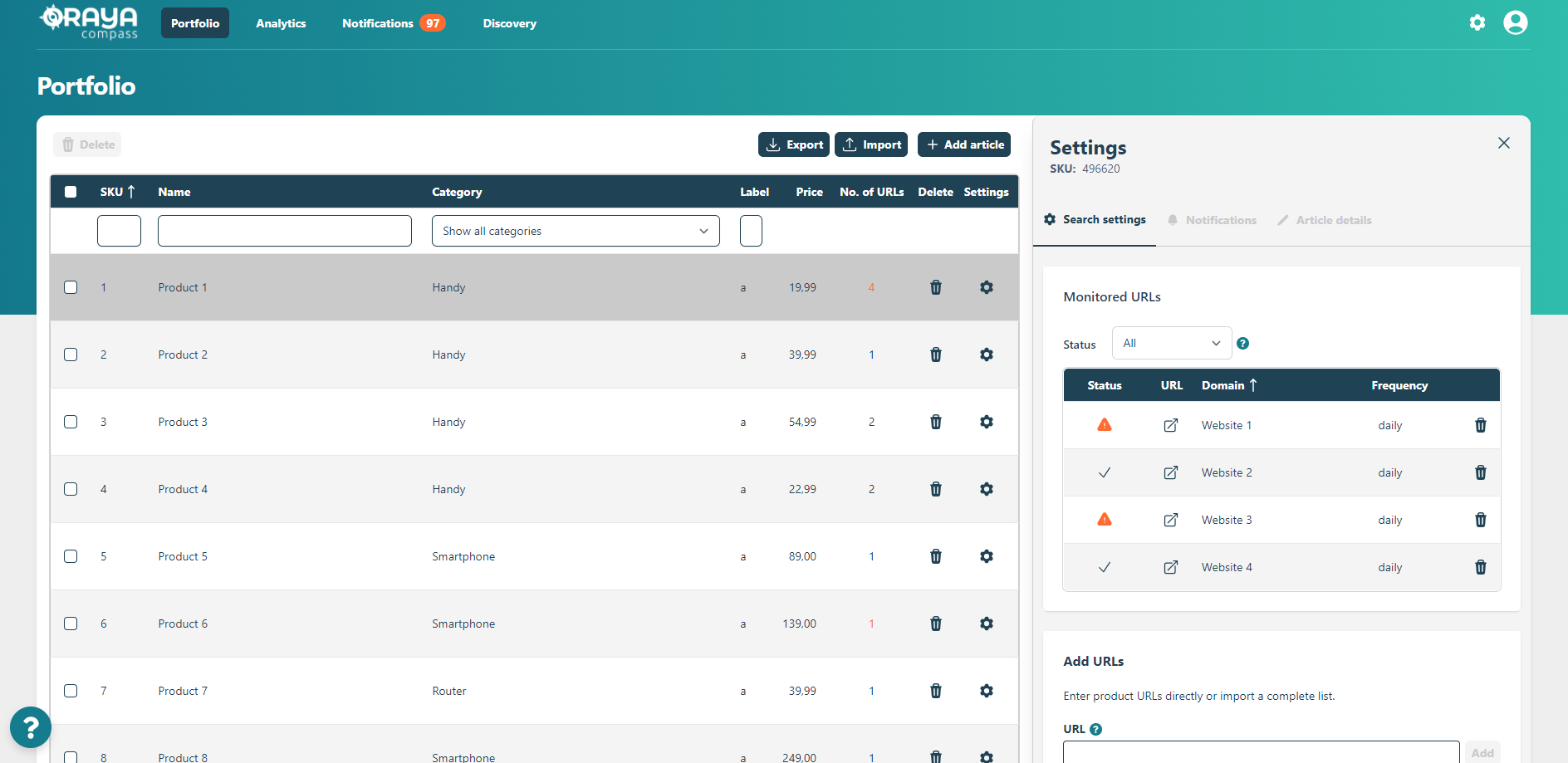The image size is (1568, 763).
Task: Select the checkbox for Product 2
Action: (x=71, y=354)
